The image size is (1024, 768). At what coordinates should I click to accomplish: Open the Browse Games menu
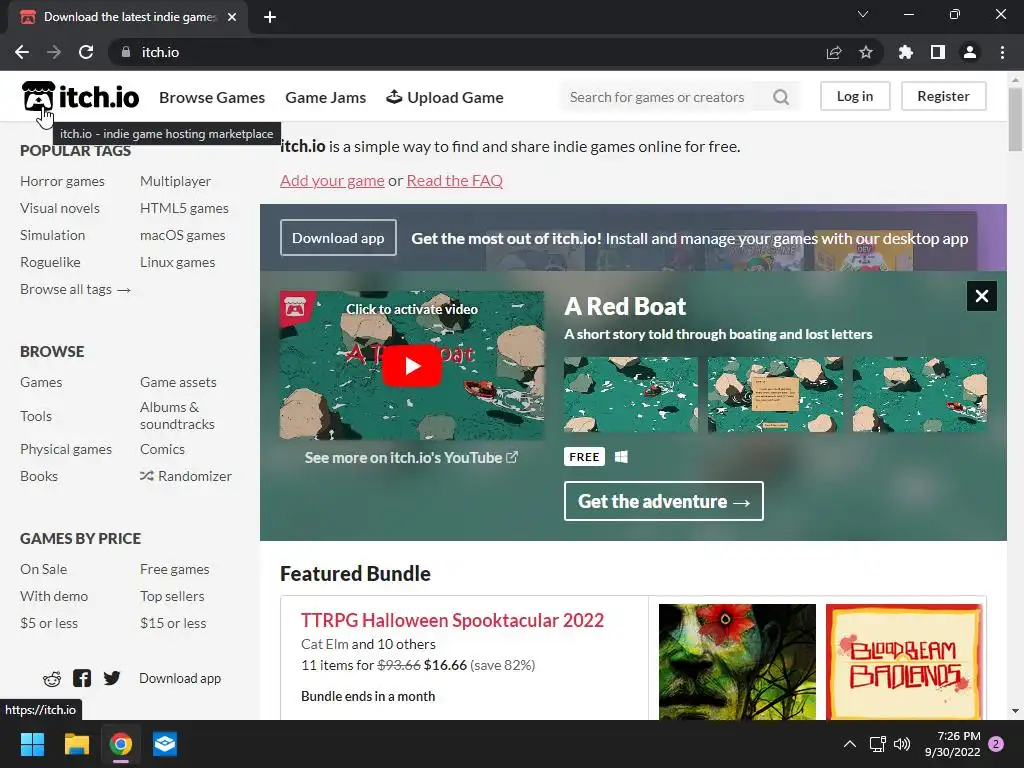pos(212,97)
